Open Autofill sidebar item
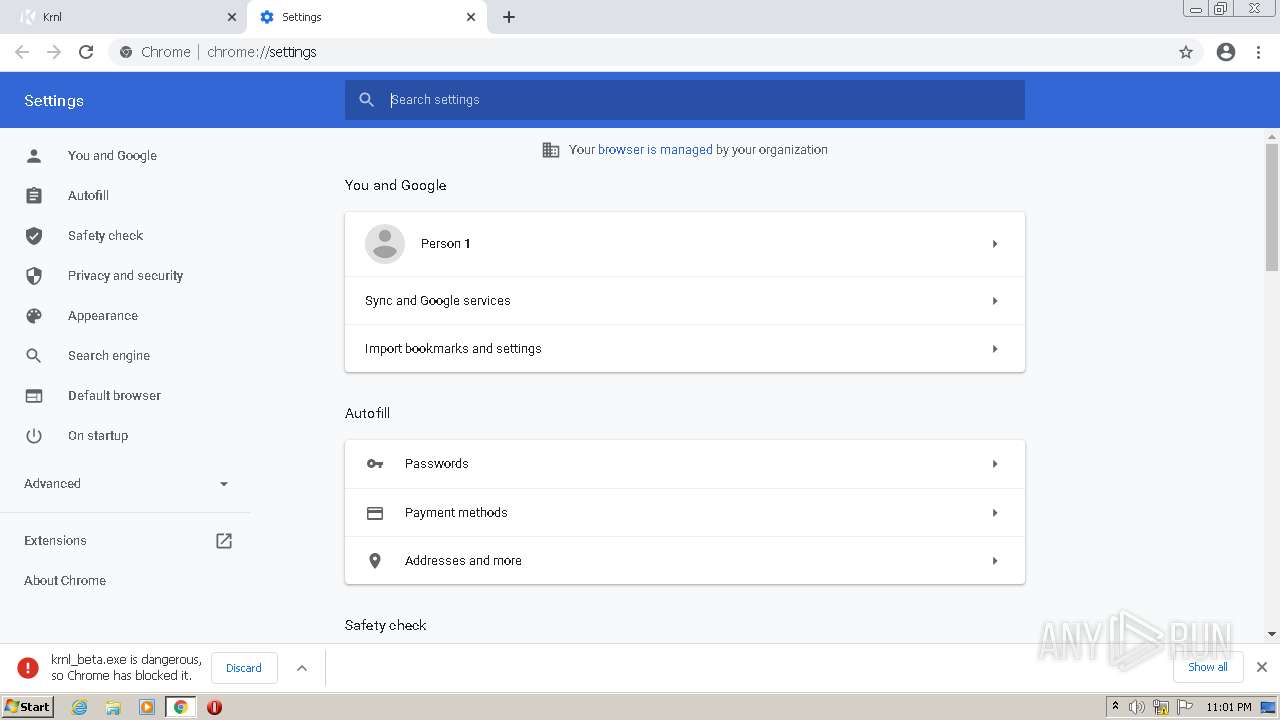This screenshot has height=720, width=1280. click(88, 196)
